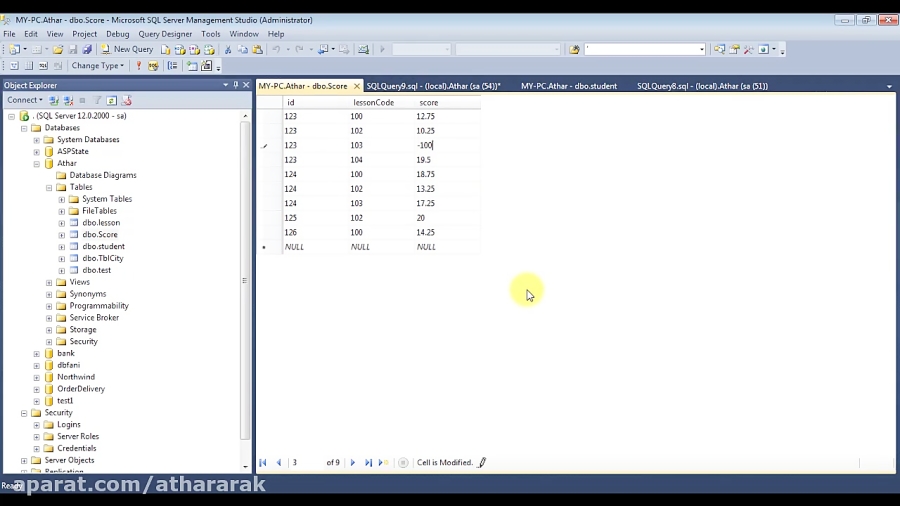Screen dimensions: 900x506
Task: Open the Change Type dropdown
Action: point(97,66)
